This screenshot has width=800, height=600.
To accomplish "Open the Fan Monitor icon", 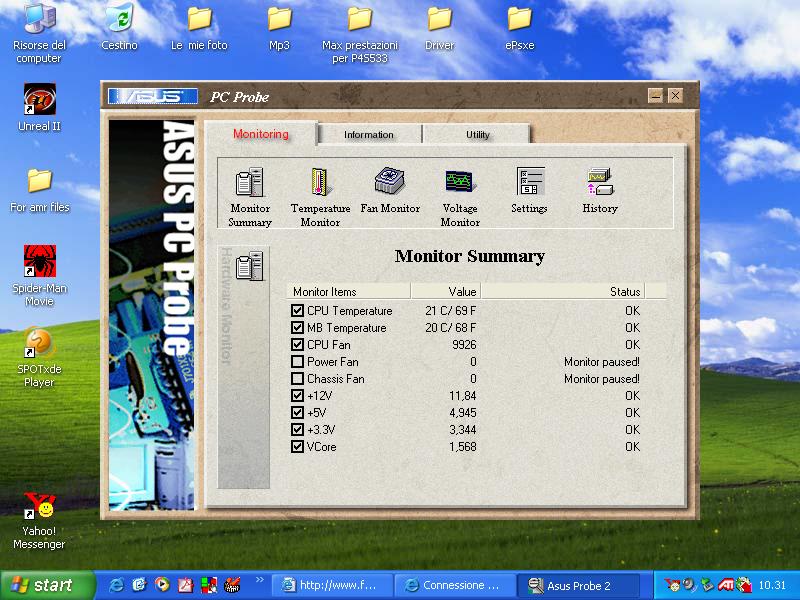I will point(390,181).
